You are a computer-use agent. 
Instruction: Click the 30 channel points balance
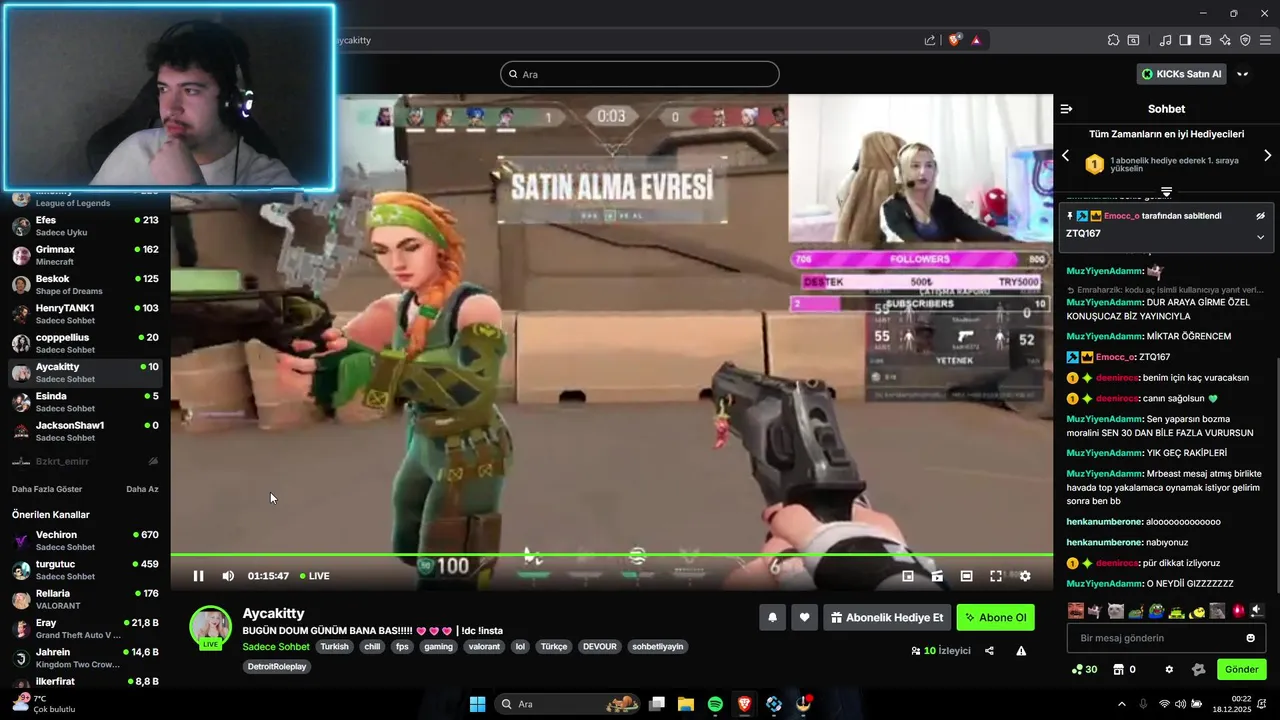[x=1084, y=670]
